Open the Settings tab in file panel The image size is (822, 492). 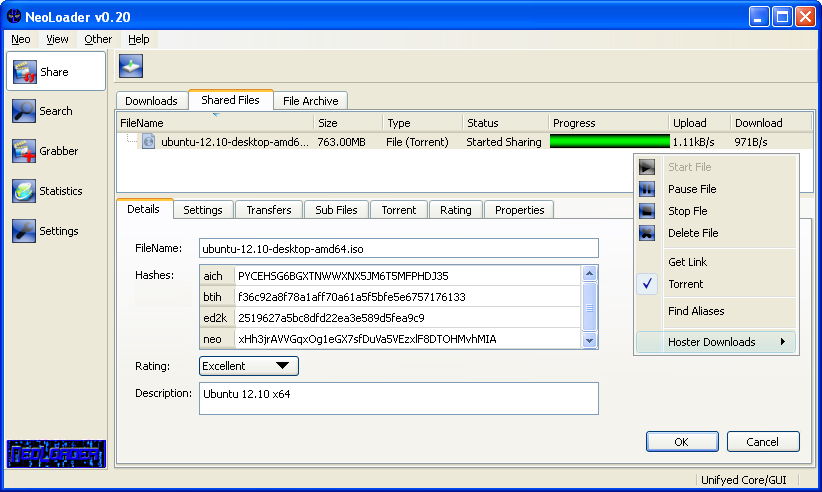[x=203, y=210]
